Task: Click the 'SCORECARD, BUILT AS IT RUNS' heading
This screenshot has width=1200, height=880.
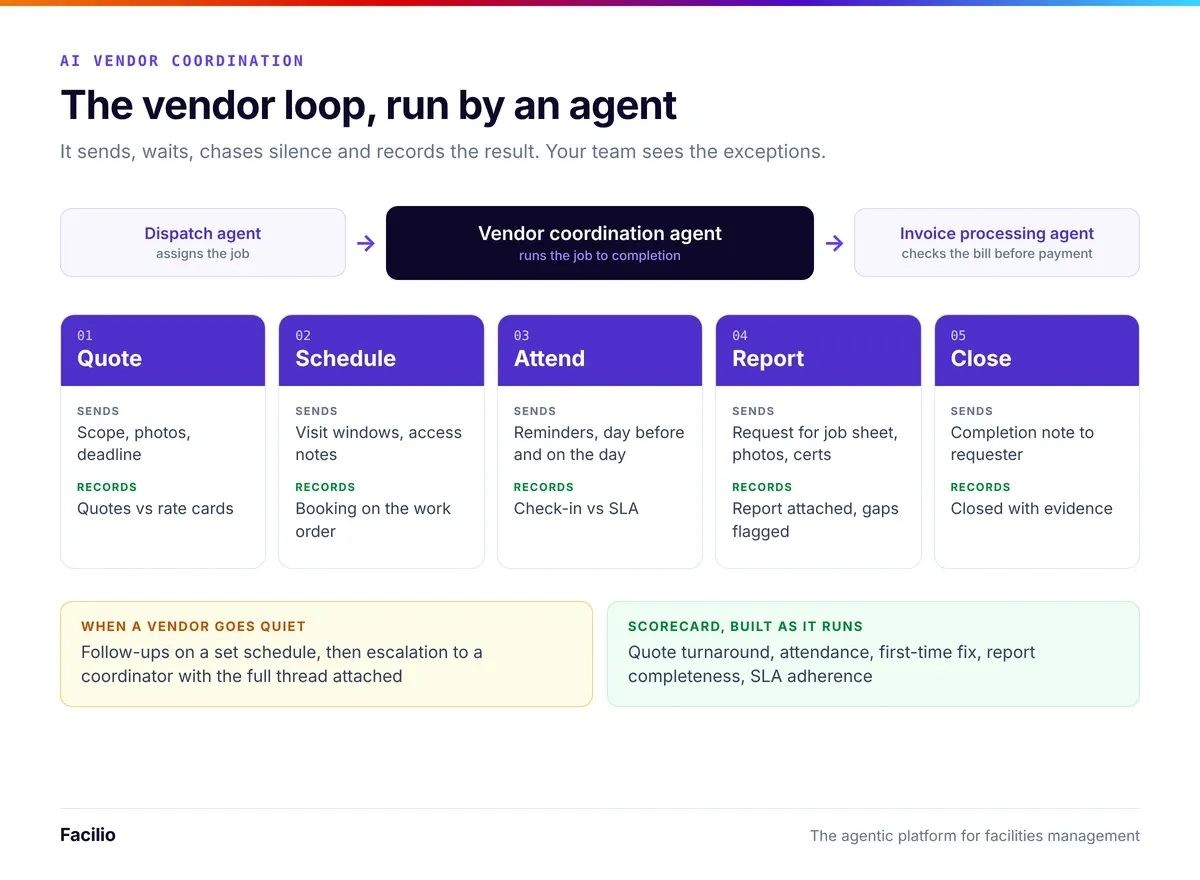Action: 745,626
